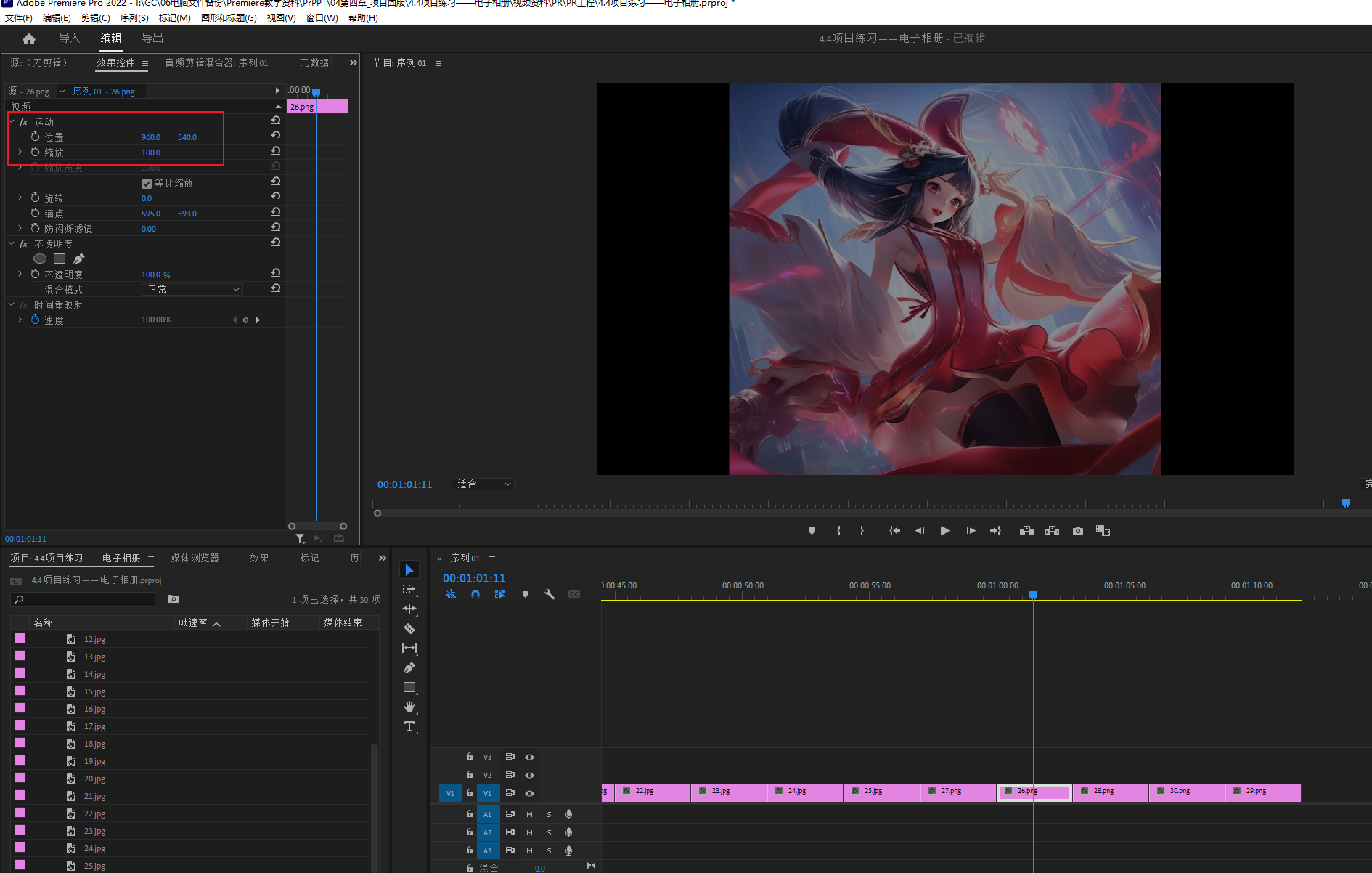
Task: Toggle the uniform scale (等比缩放) checkbox
Action: (147, 184)
